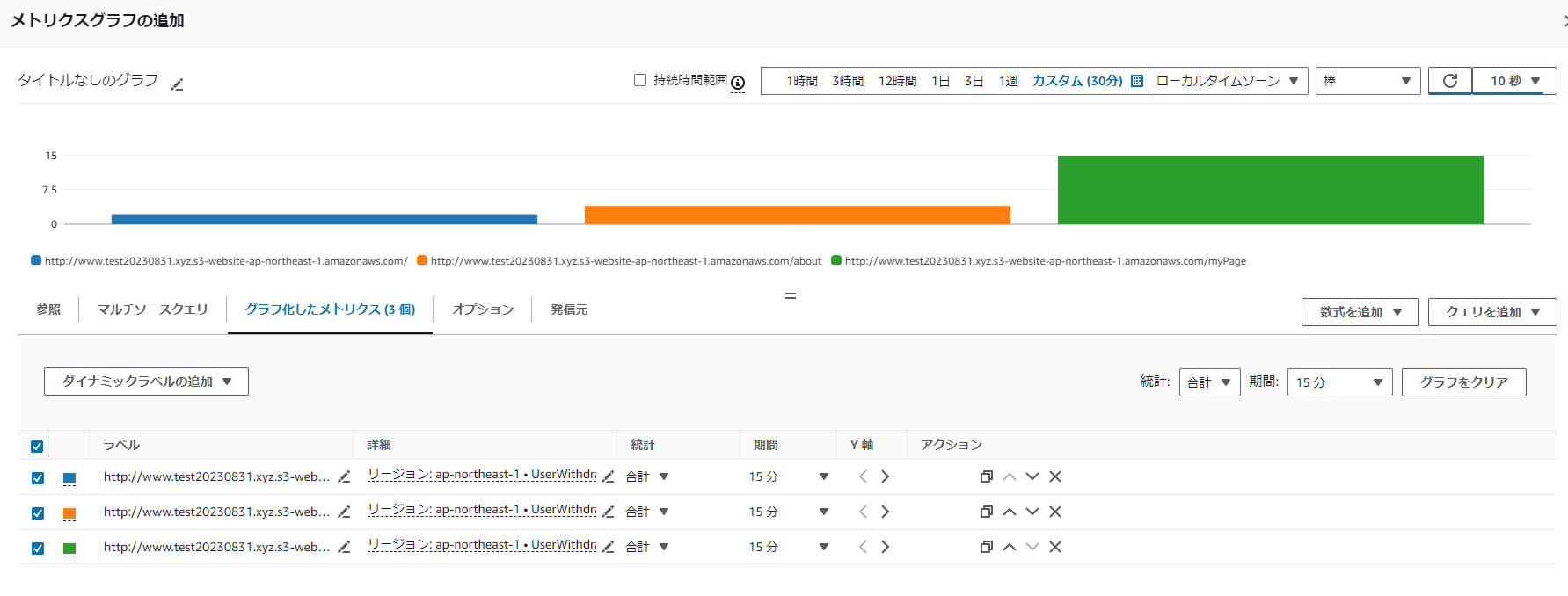The width and height of the screenshot is (1568, 596).
Task: Move the orange metric row up
Action: click(x=1010, y=512)
